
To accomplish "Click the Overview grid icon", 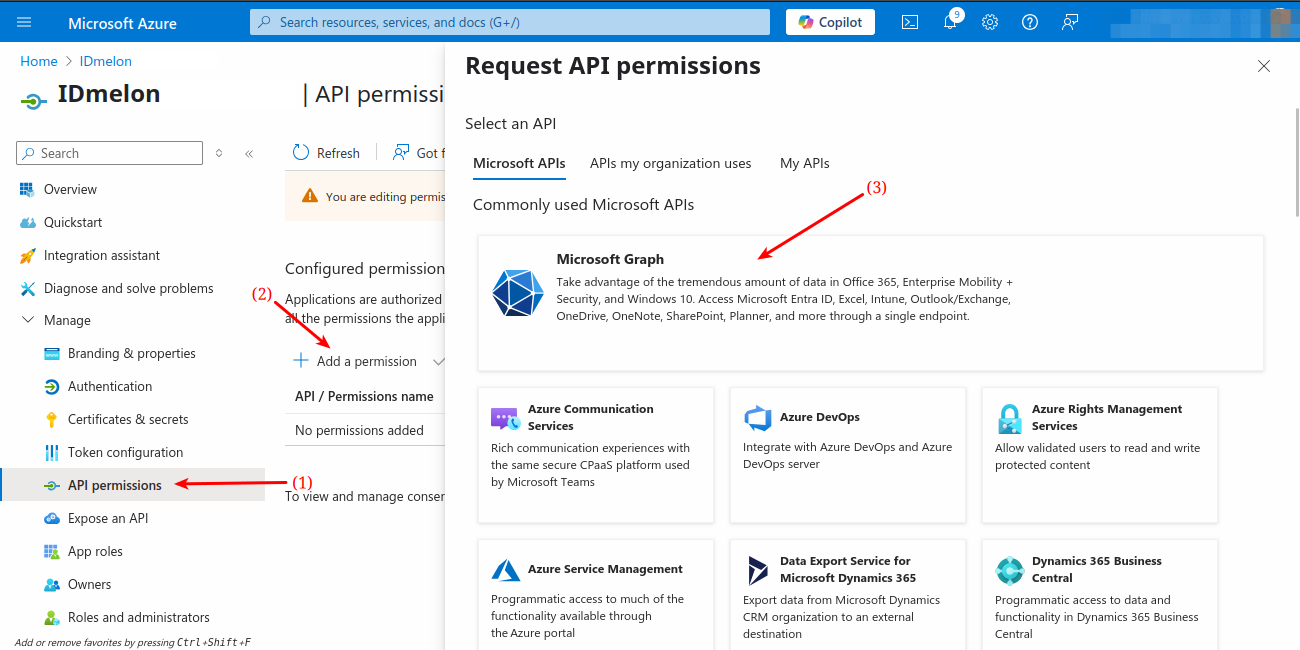I will click(x=27, y=189).
